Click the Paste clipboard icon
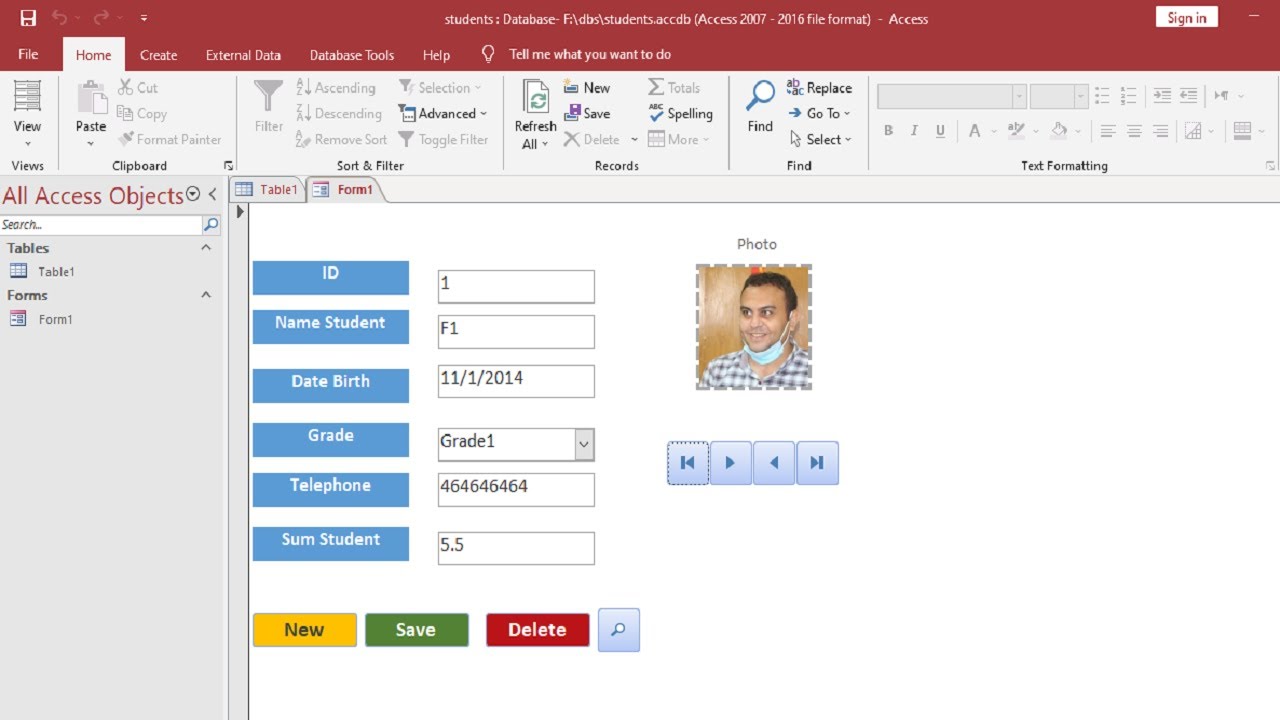The height and width of the screenshot is (720, 1280). 91,97
